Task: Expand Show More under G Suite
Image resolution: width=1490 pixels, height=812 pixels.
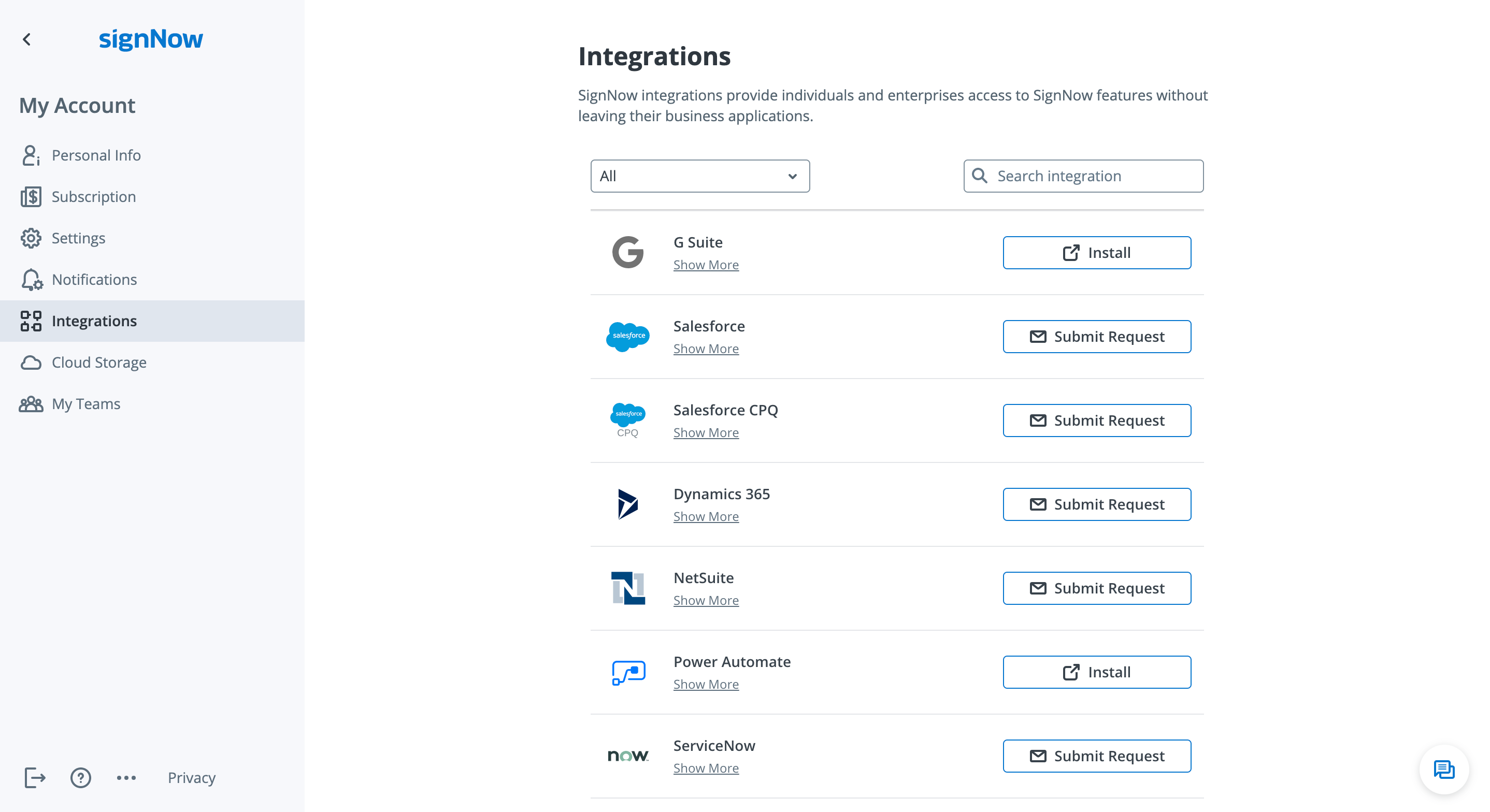Action: 706,265
